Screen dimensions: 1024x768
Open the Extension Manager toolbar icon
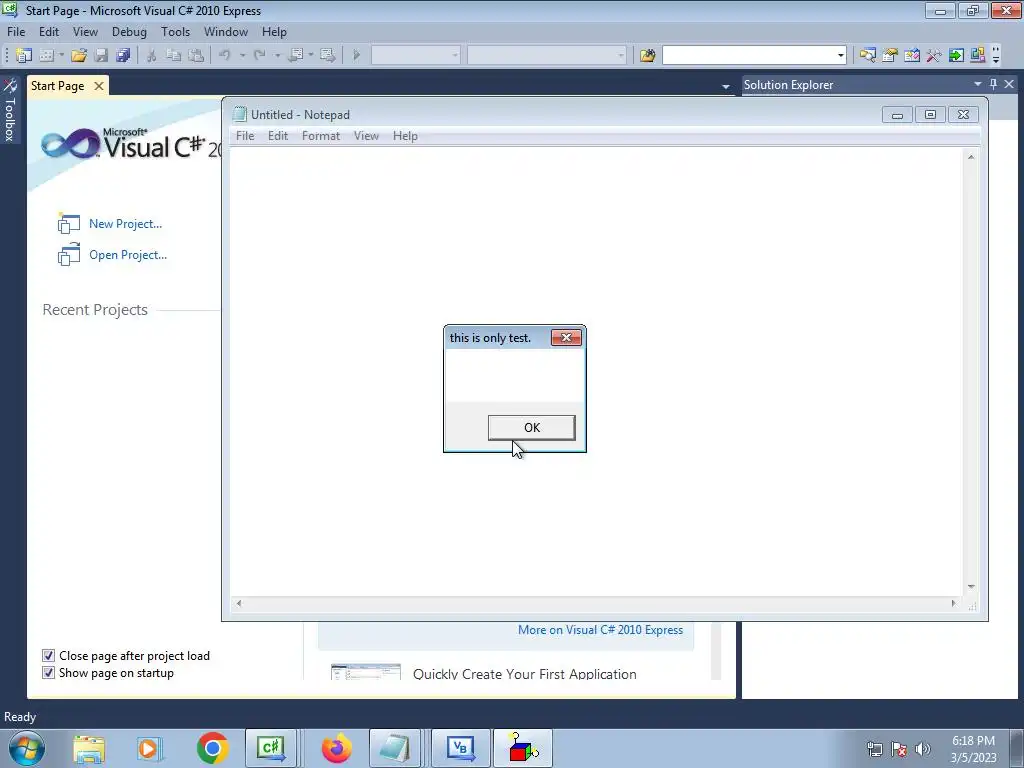[x=978, y=56]
